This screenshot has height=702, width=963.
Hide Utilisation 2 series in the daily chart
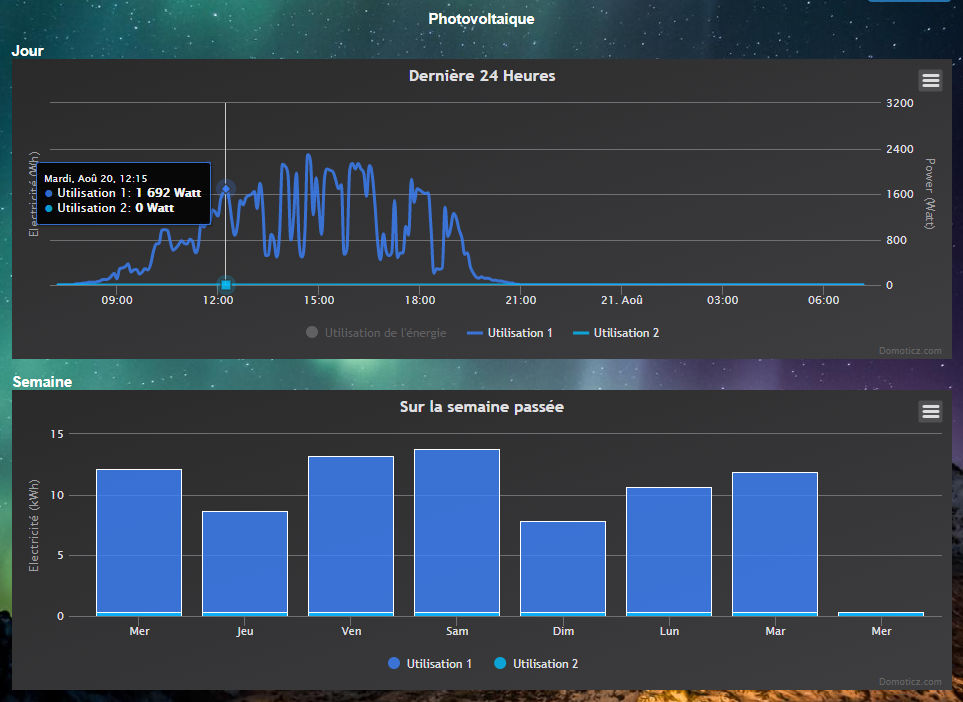(615, 333)
